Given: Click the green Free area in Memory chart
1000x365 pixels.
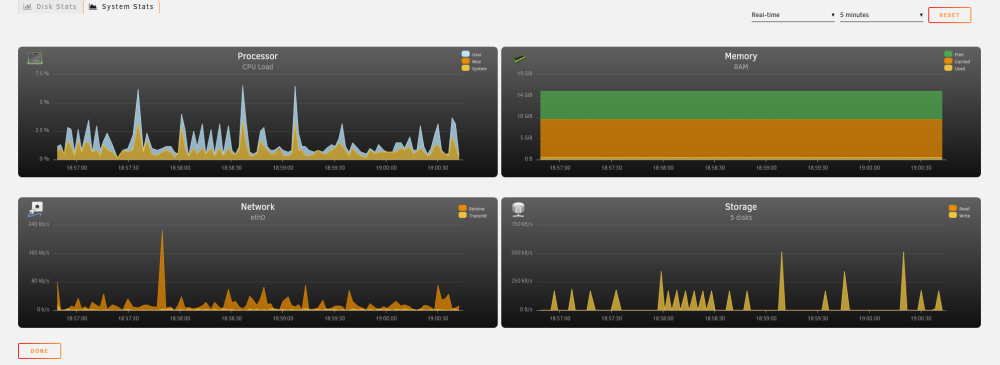Looking at the screenshot, I should [x=741, y=105].
